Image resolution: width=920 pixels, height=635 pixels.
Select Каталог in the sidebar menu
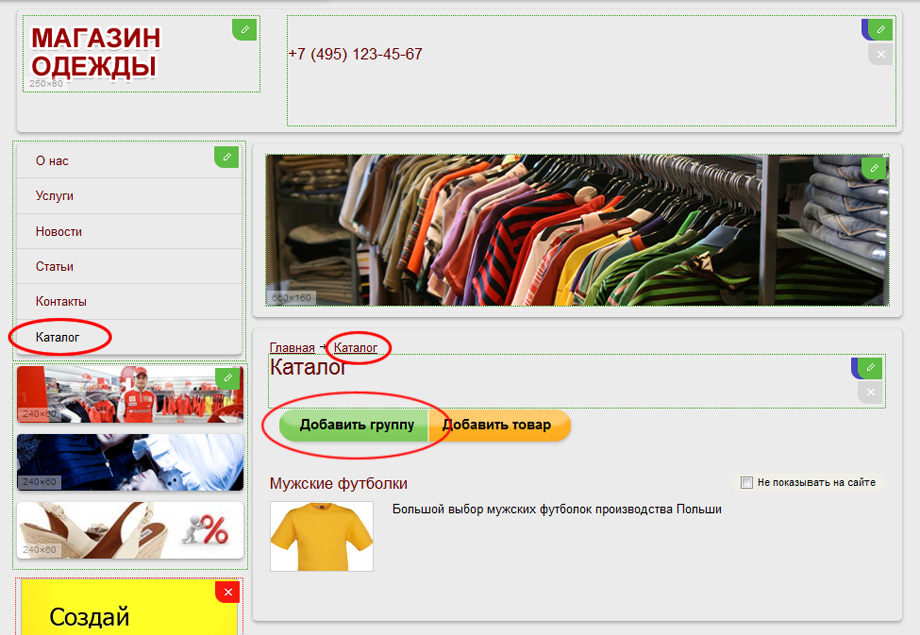coord(57,337)
